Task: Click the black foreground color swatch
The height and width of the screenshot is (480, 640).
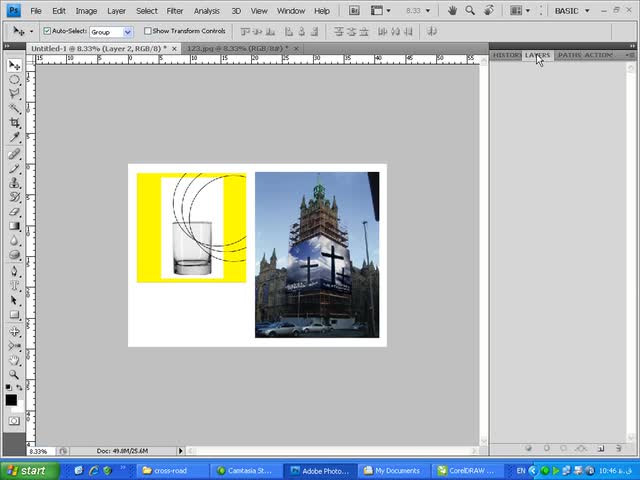Action: (11, 400)
